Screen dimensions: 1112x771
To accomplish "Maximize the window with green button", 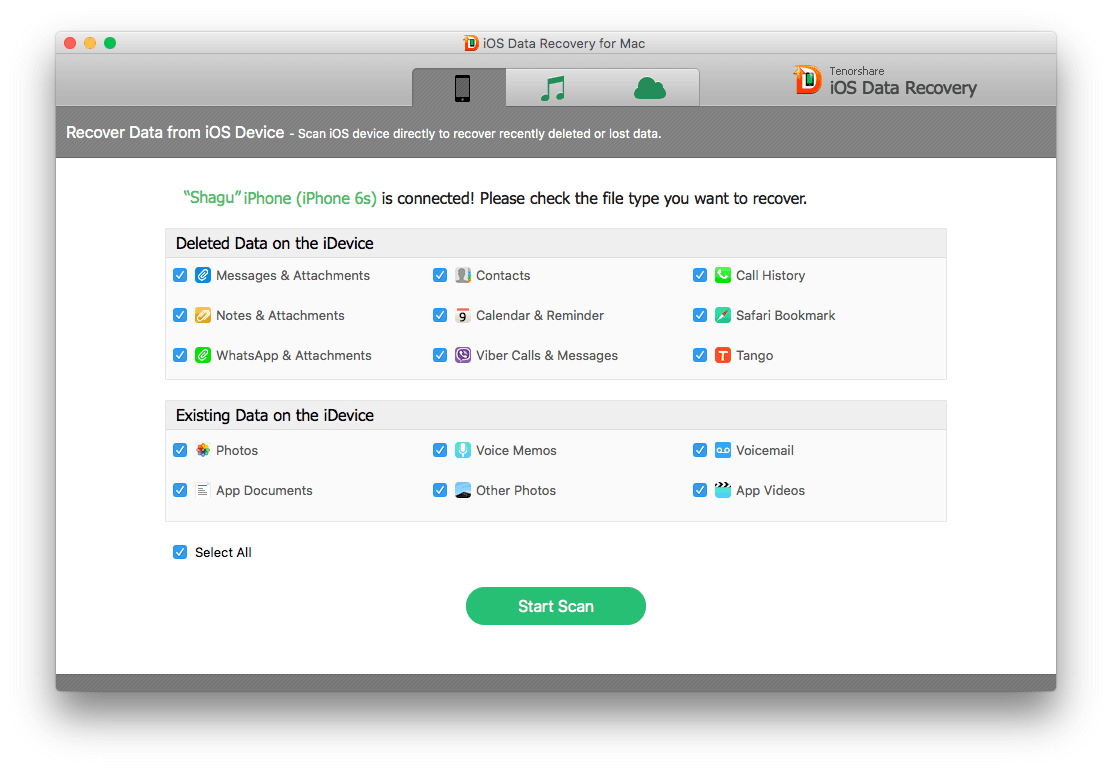I will [x=110, y=43].
